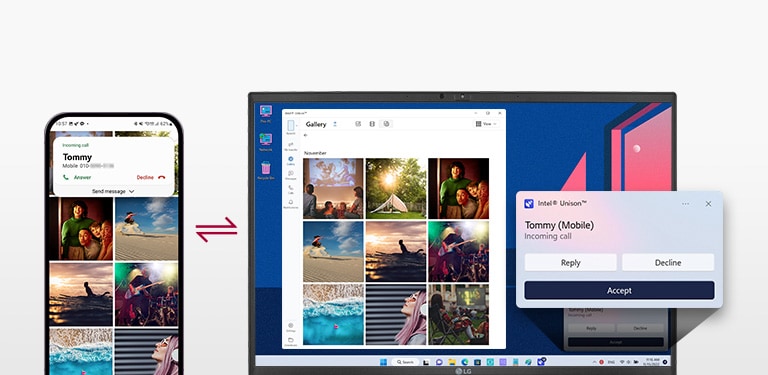
Task: Open the pink-haired woman photo in laptop gallery
Action: 396,315
